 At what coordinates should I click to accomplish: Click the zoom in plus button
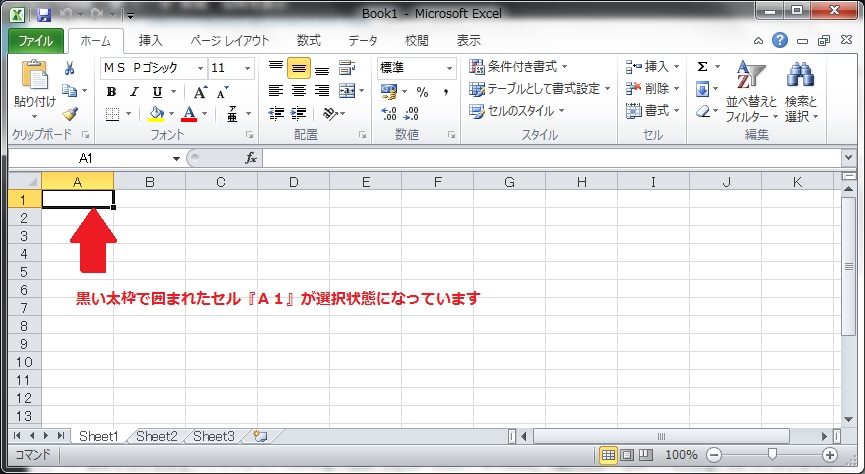click(x=830, y=455)
